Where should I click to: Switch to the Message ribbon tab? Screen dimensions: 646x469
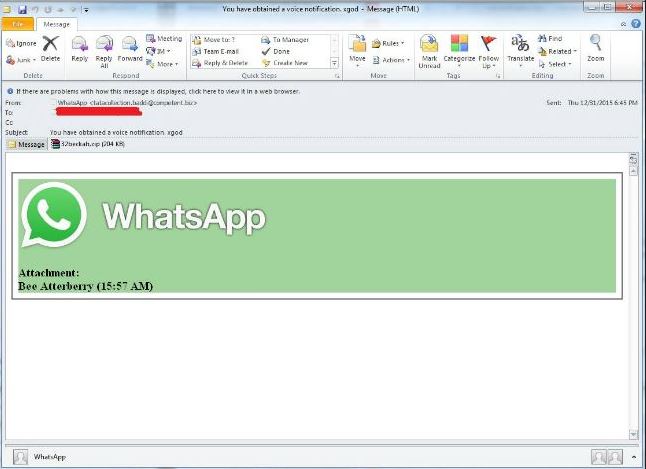(x=56, y=24)
